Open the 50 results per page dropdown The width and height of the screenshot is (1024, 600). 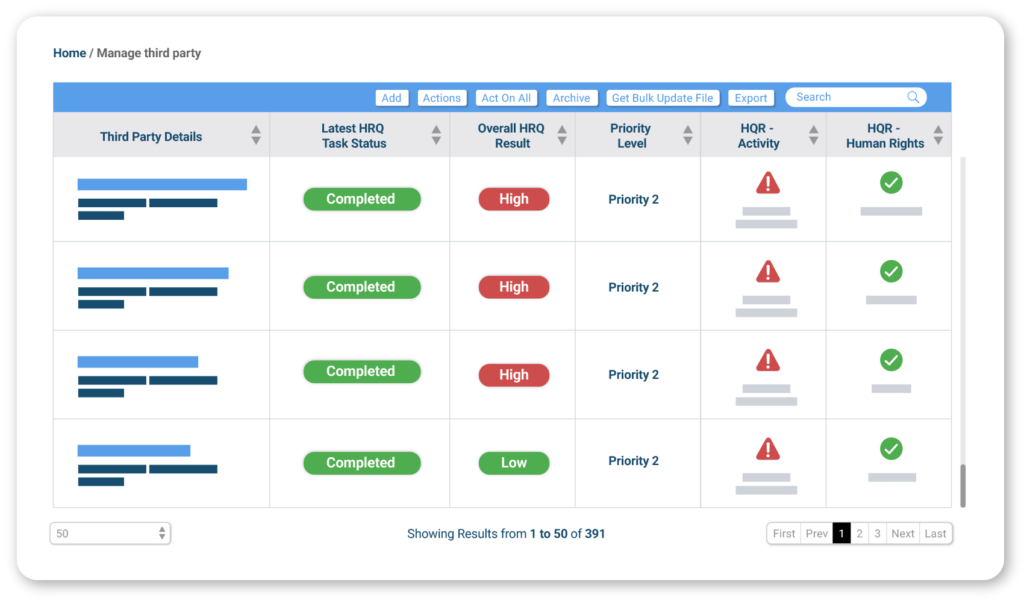(x=110, y=534)
